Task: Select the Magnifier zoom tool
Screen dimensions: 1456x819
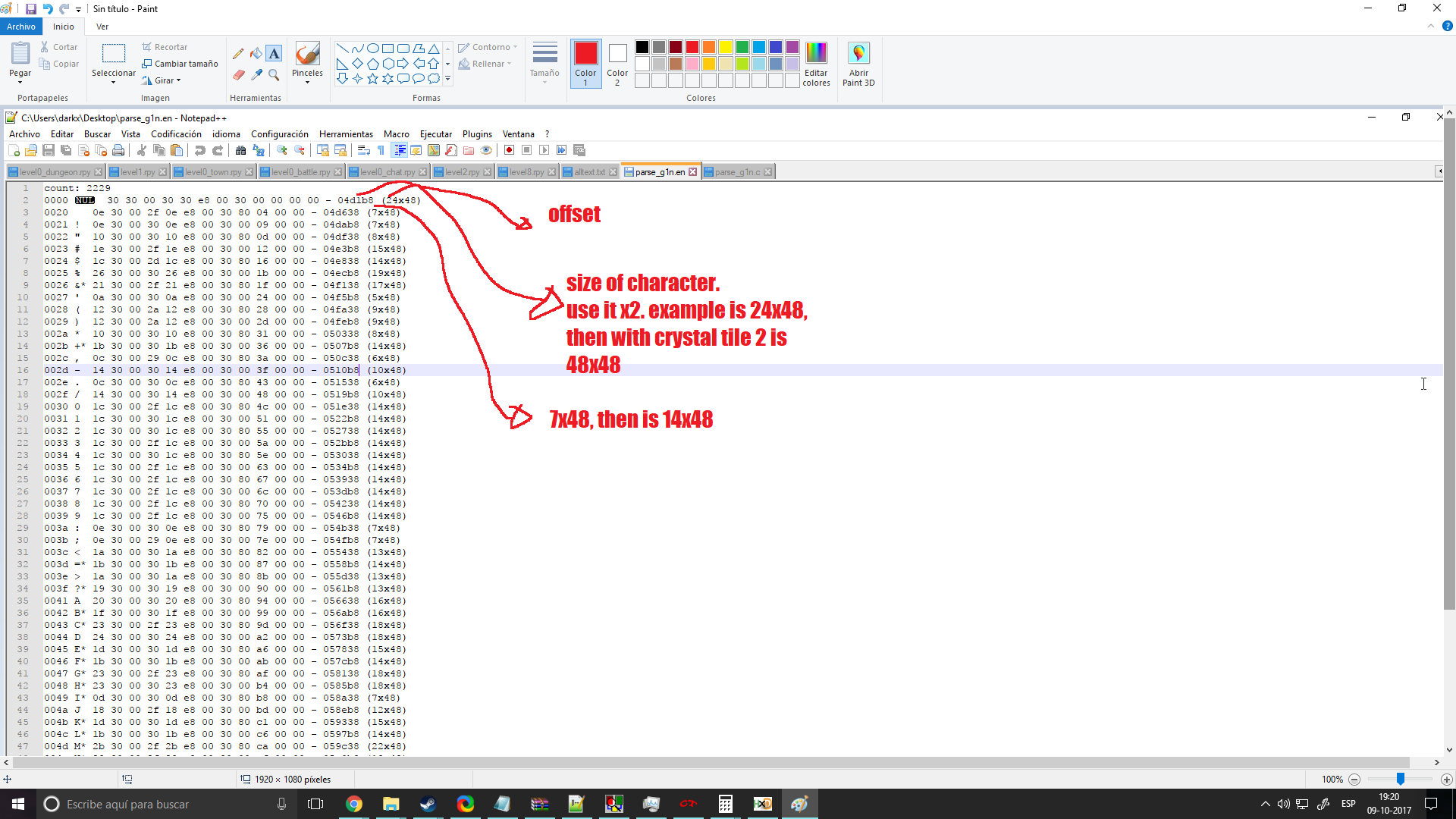Action: pos(274,74)
